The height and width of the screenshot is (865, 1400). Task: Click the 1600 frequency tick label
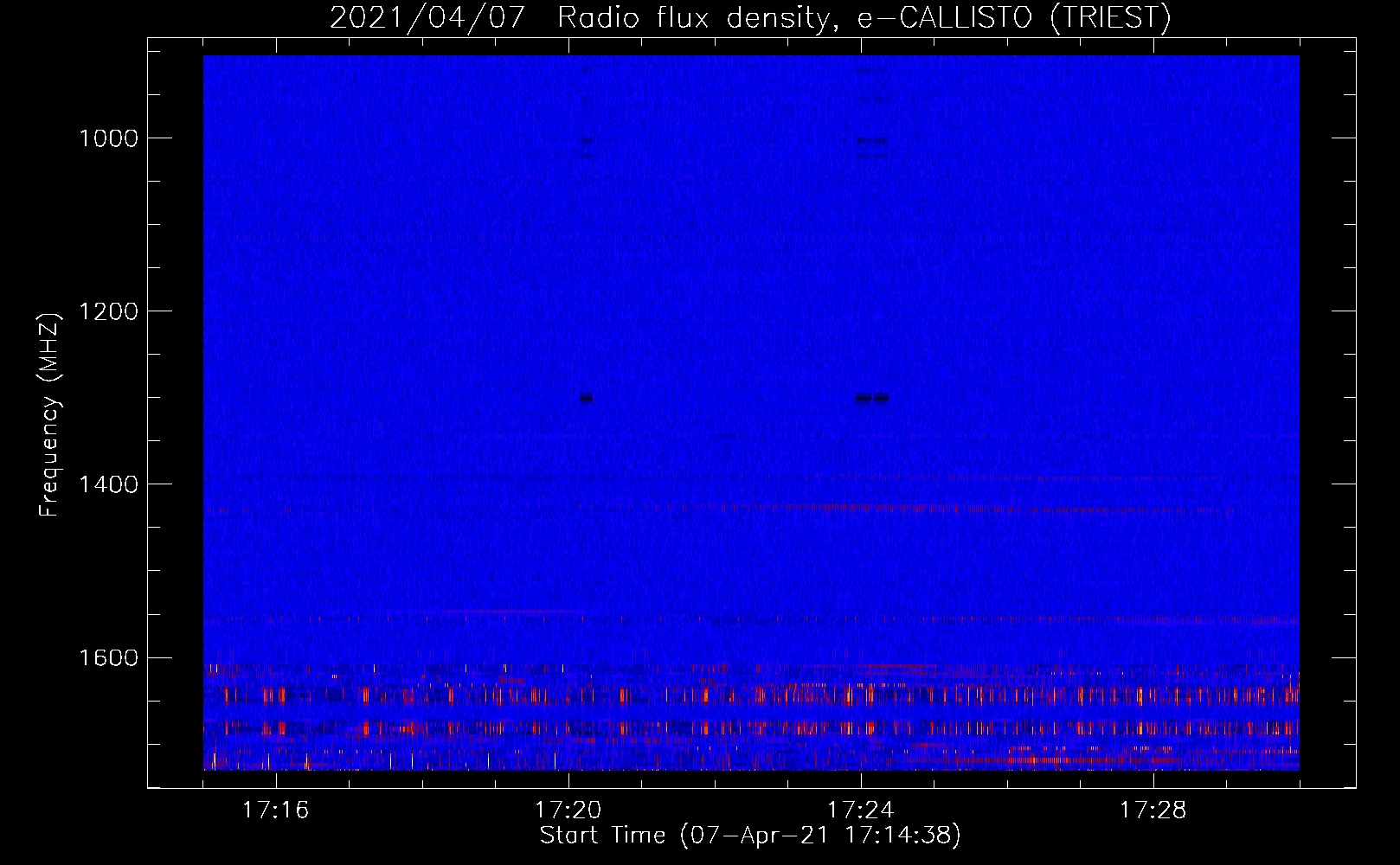point(108,657)
